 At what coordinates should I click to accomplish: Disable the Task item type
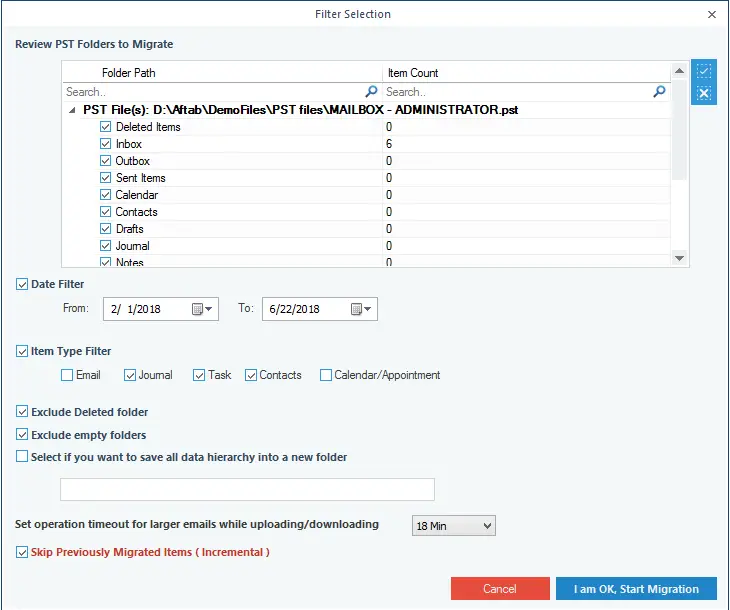199,375
